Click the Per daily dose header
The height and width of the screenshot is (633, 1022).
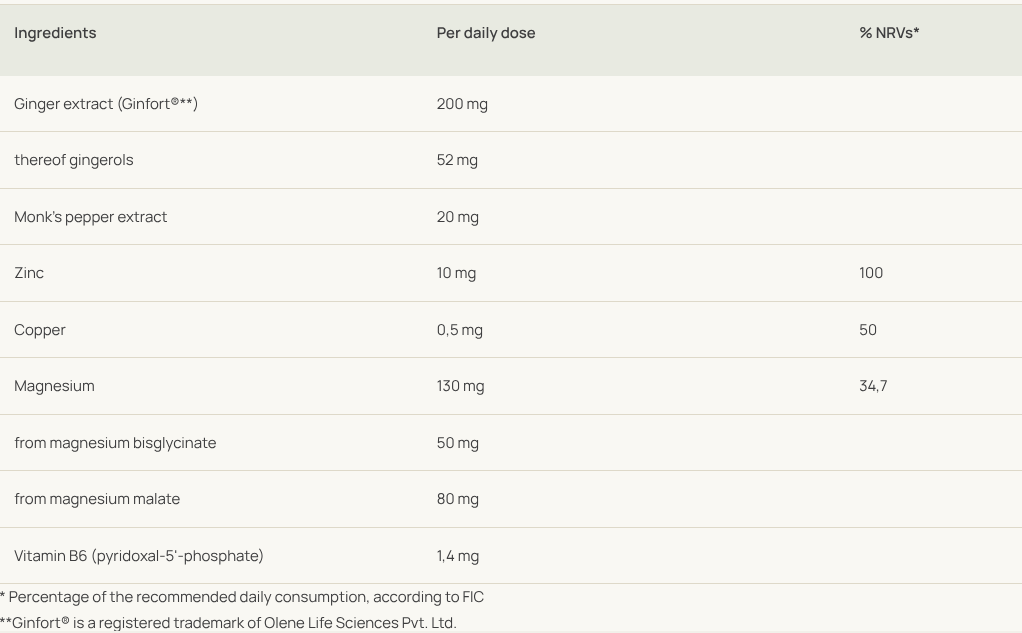486,33
